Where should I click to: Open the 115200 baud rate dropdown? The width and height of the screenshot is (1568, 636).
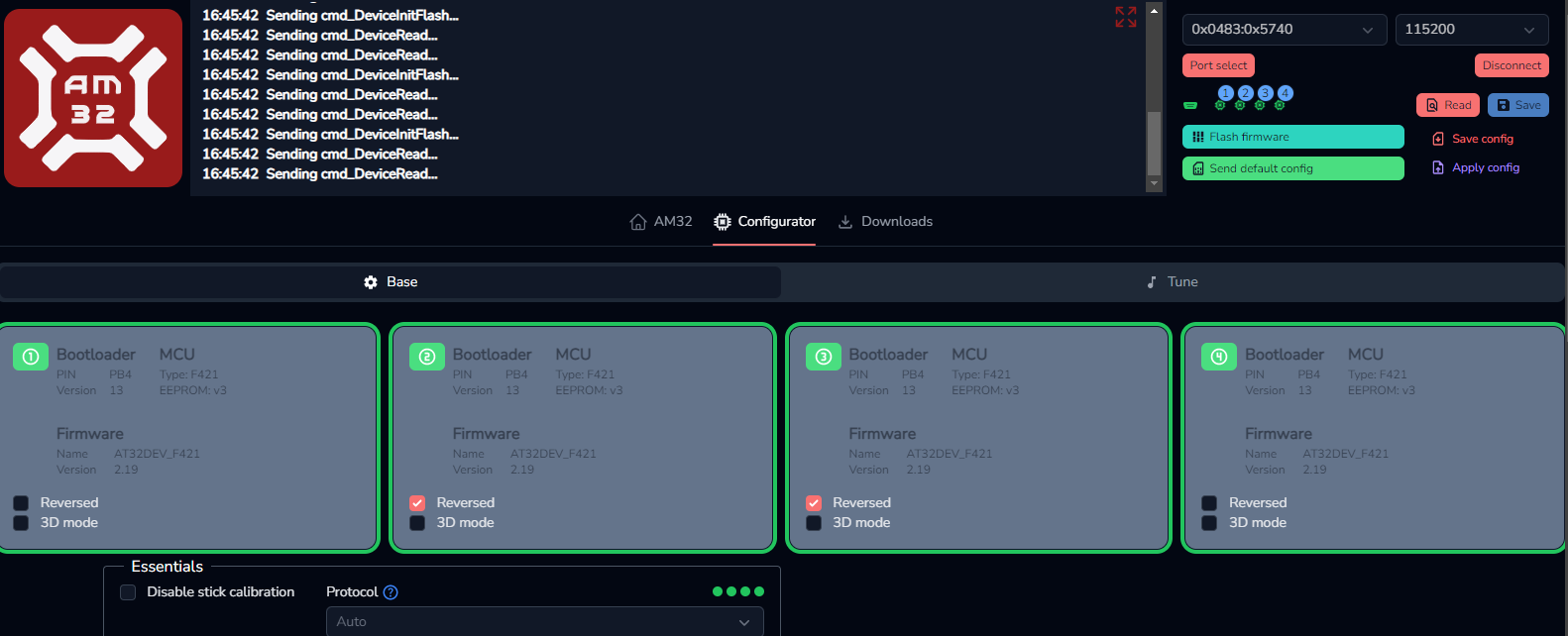1471,30
